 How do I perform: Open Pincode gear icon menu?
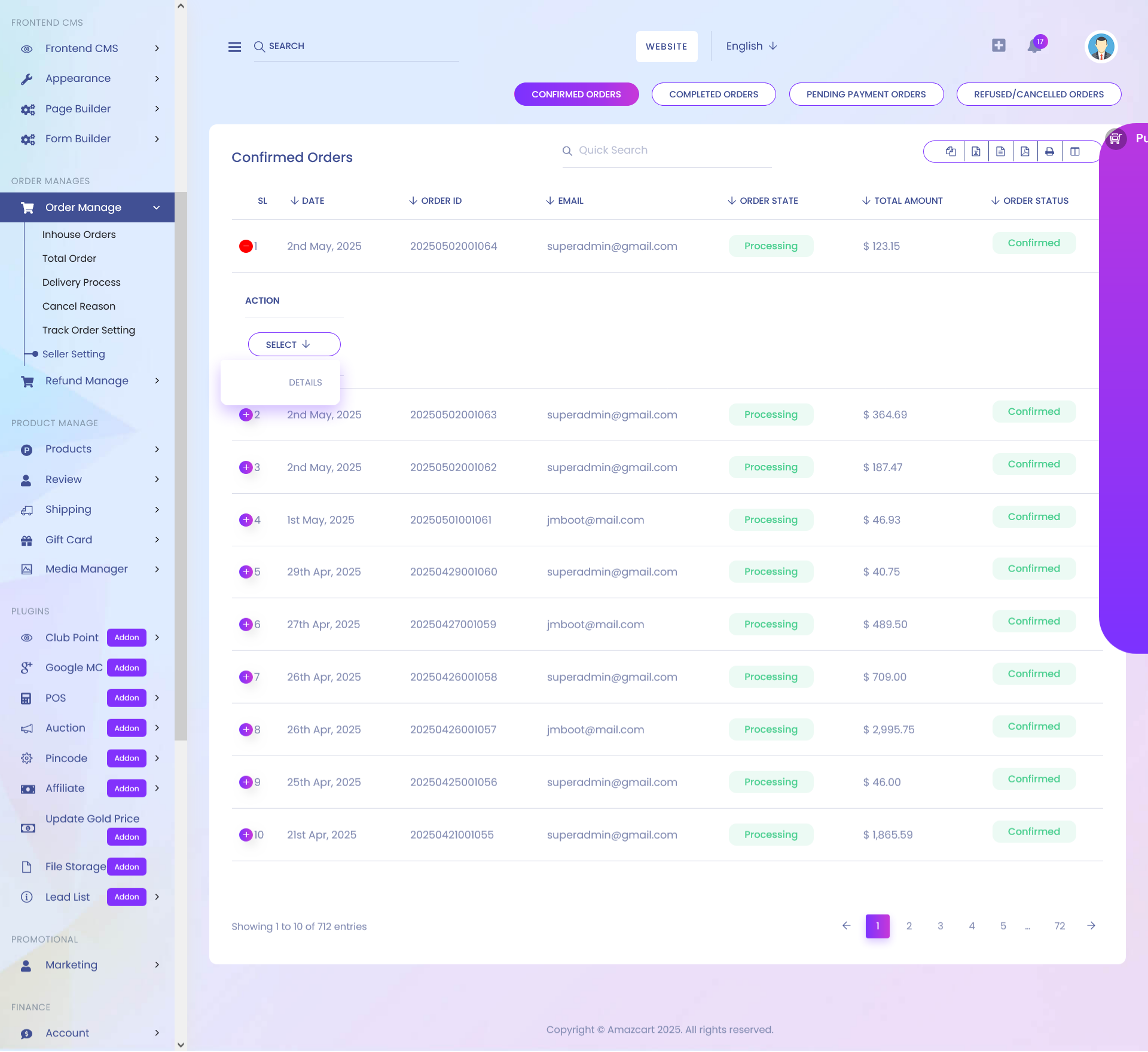pyautogui.click(x=26, y=759)
